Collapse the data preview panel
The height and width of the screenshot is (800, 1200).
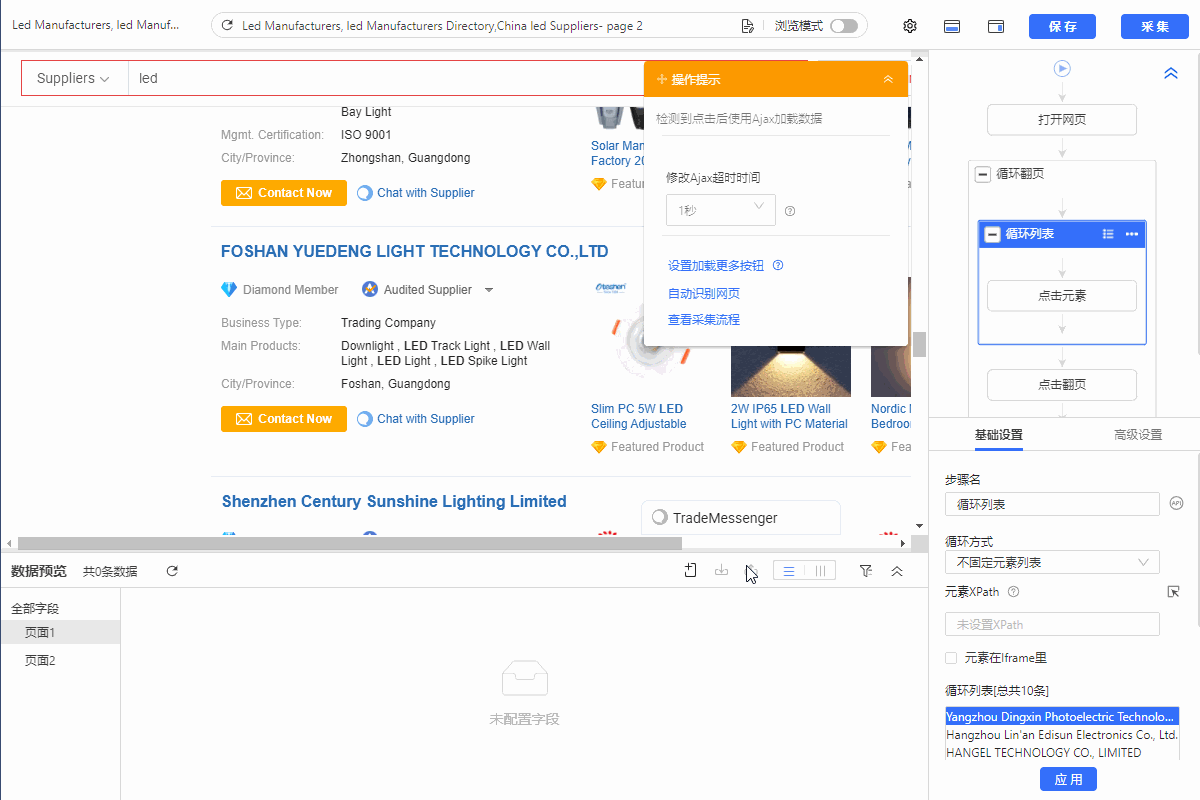coord(897,571)
